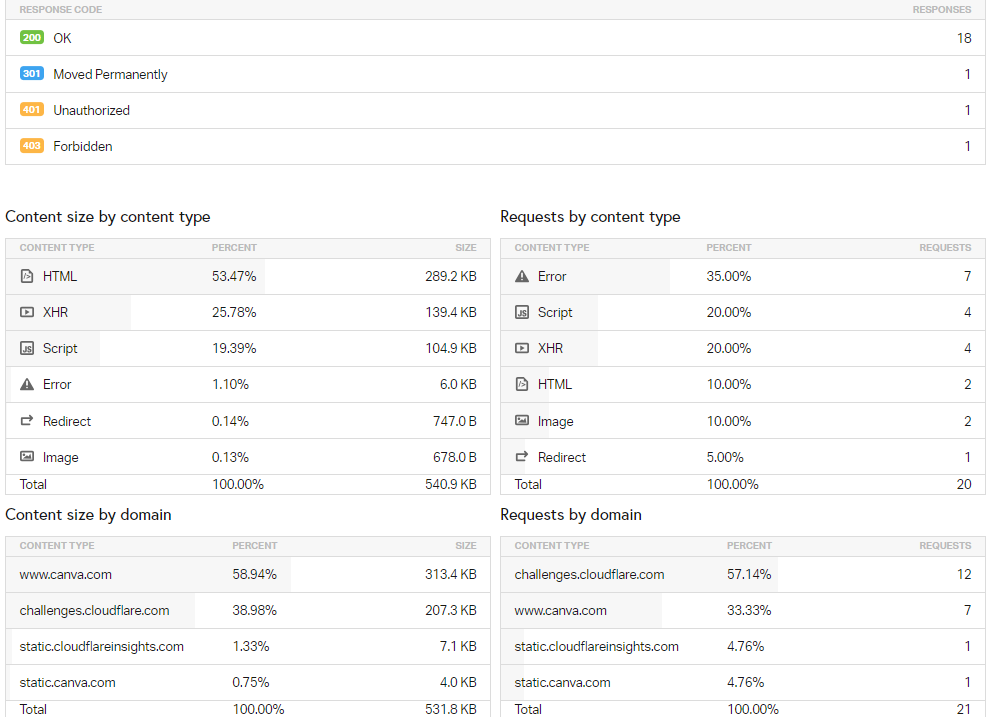Select the 'Unauthorized' response label
This screenshot has width=1002, height=717.
click(91, 110)
